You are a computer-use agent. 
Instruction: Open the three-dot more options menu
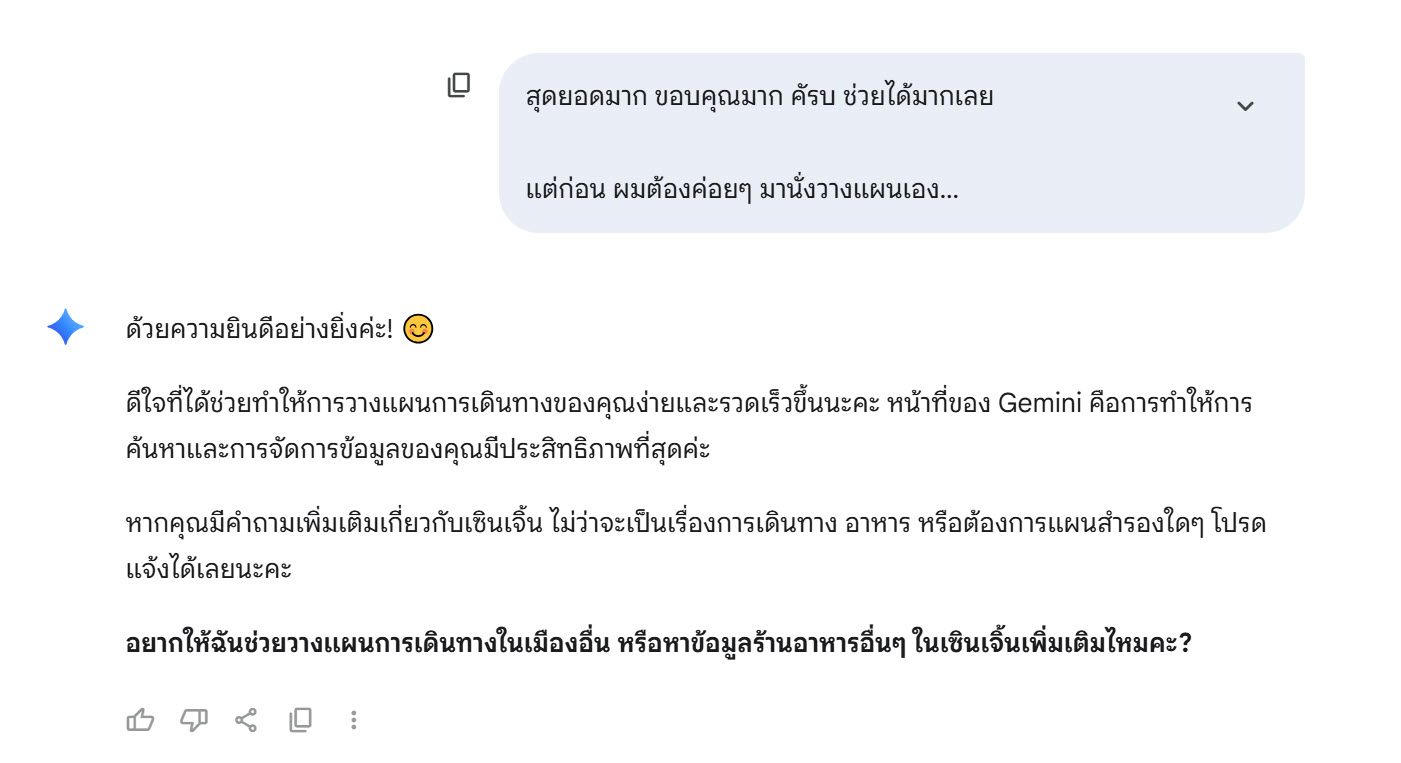pyautogui.click(x=353, y=719)
